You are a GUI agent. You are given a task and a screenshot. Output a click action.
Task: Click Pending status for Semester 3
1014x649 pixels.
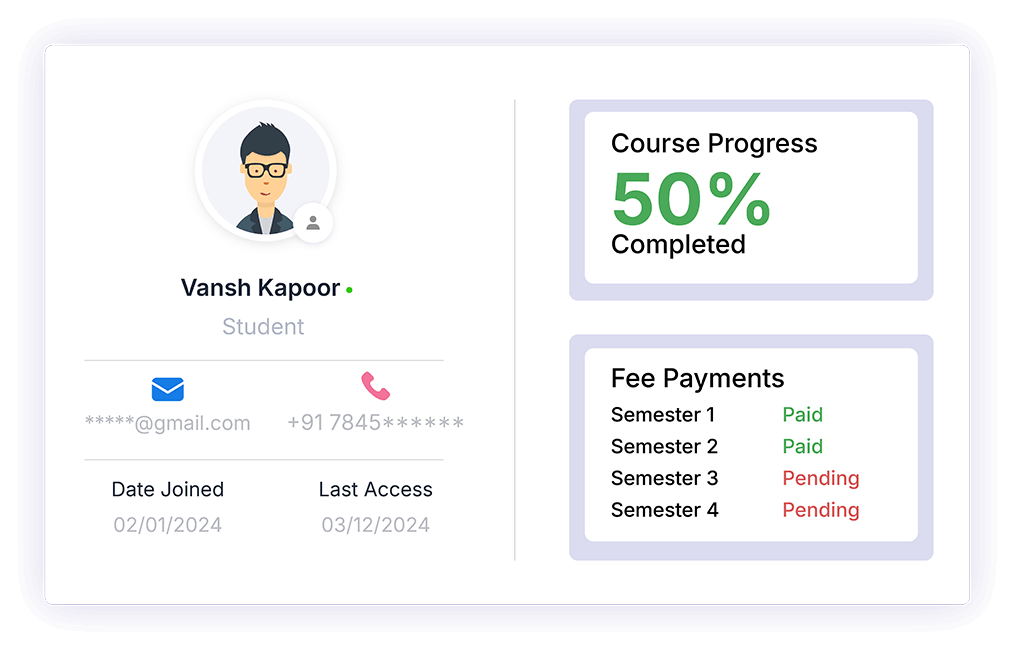pyautogui.click(x=820, y=479)
